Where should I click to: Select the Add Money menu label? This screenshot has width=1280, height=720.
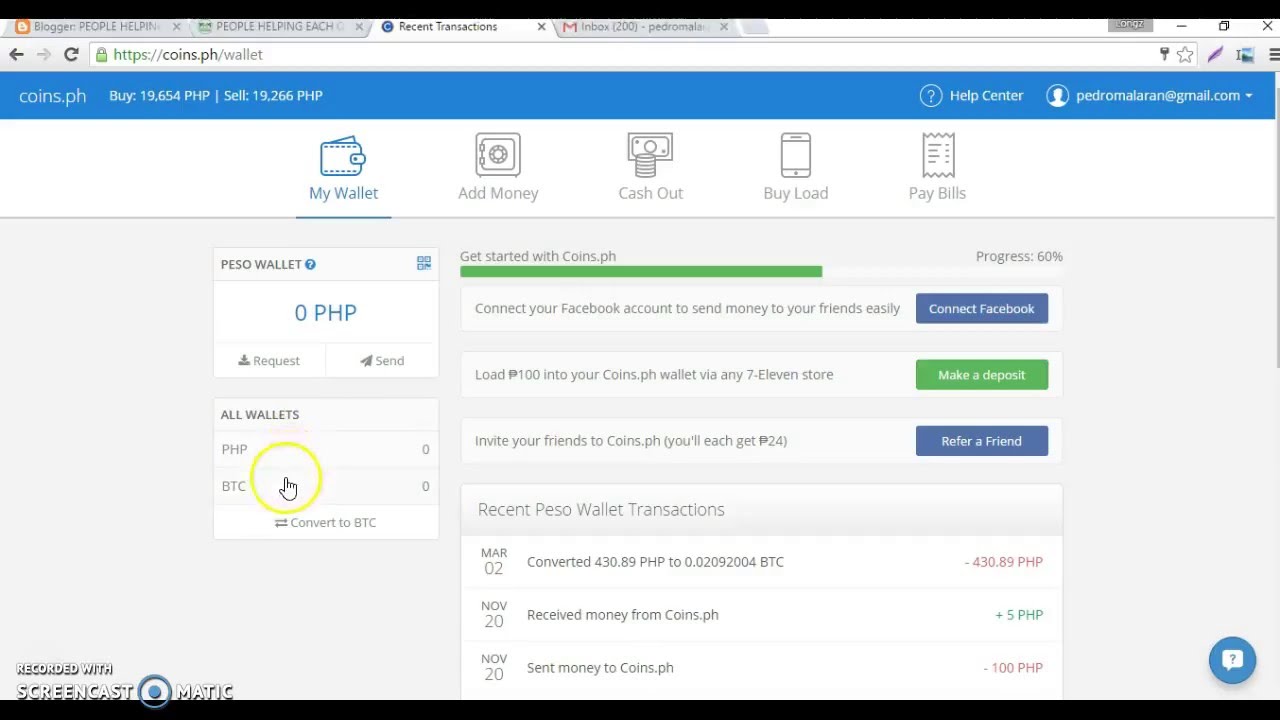[498, 193]
